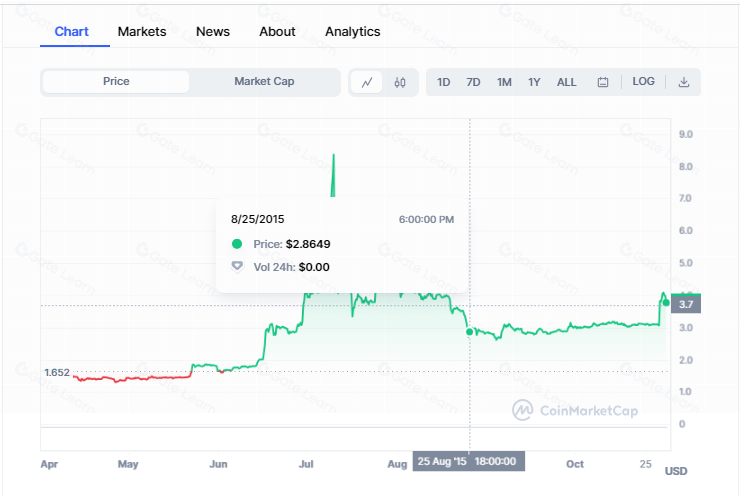Viewport: 740px width, 496px height.
Task: Switch to line chart view icon
Action: point(367,83)
